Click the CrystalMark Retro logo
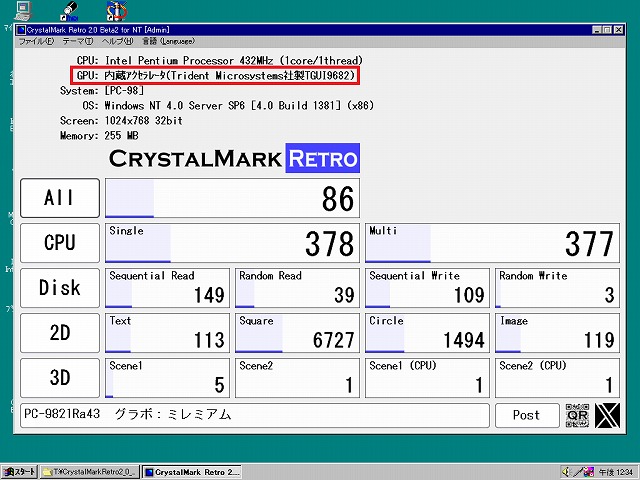The image size is (640, 480). click(x=234, y=158)
